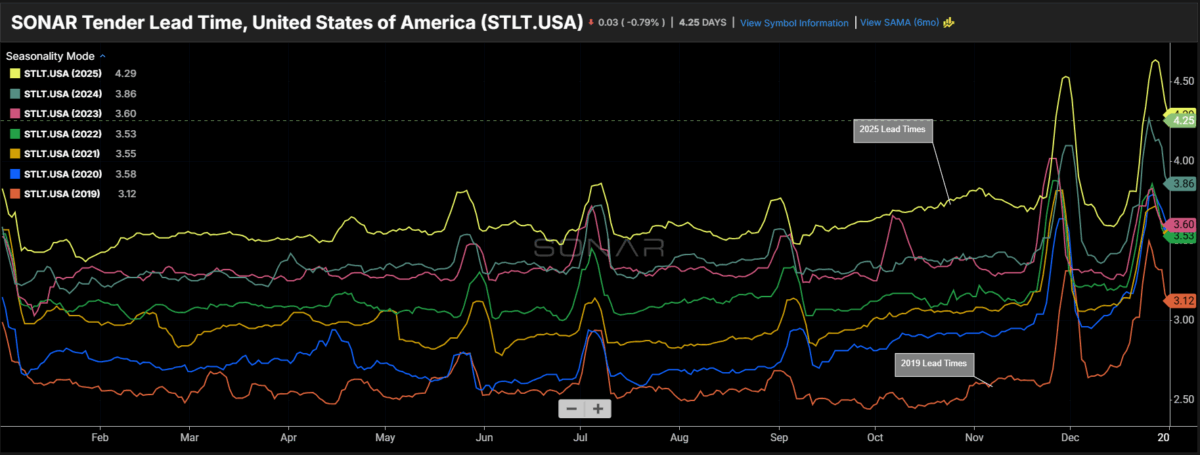Toggle the STLT.USA (2024) series label
The image size is (1200, 455).
point(64,94)
